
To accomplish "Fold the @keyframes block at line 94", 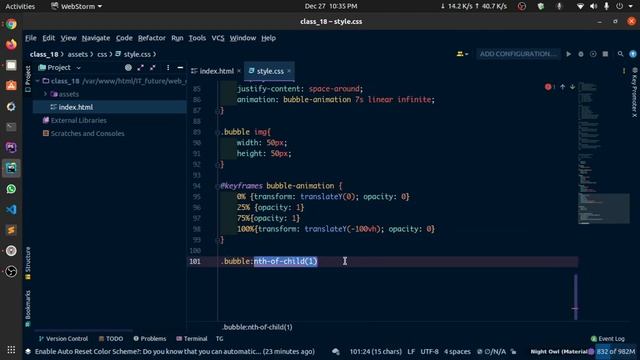I will click(x=217, y=186).
